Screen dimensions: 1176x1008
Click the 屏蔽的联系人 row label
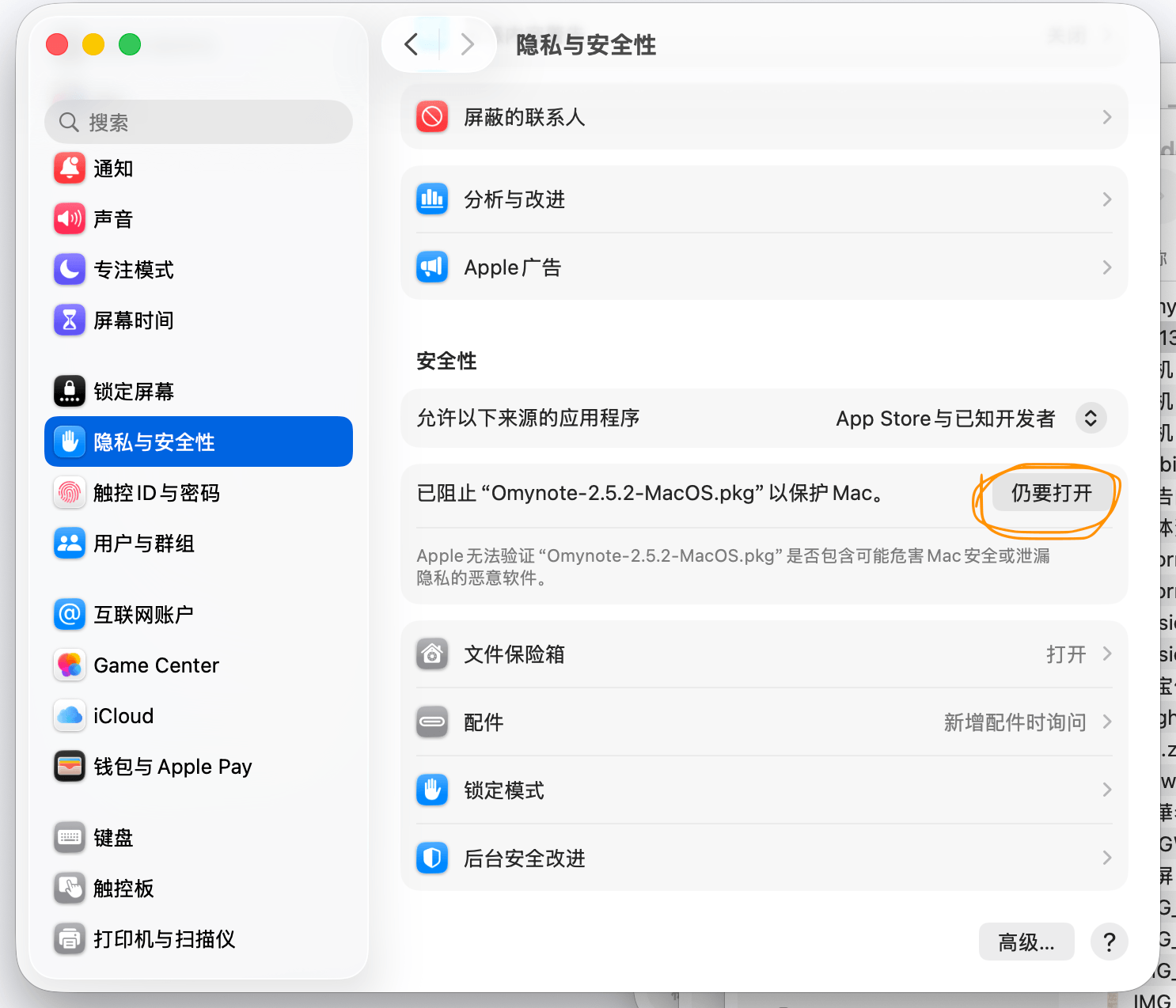point(525,118)
